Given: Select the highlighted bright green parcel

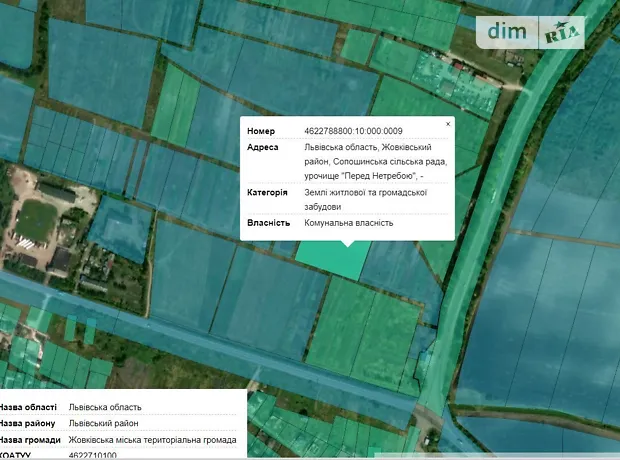Looking at the screenshot, I should 330,257.
